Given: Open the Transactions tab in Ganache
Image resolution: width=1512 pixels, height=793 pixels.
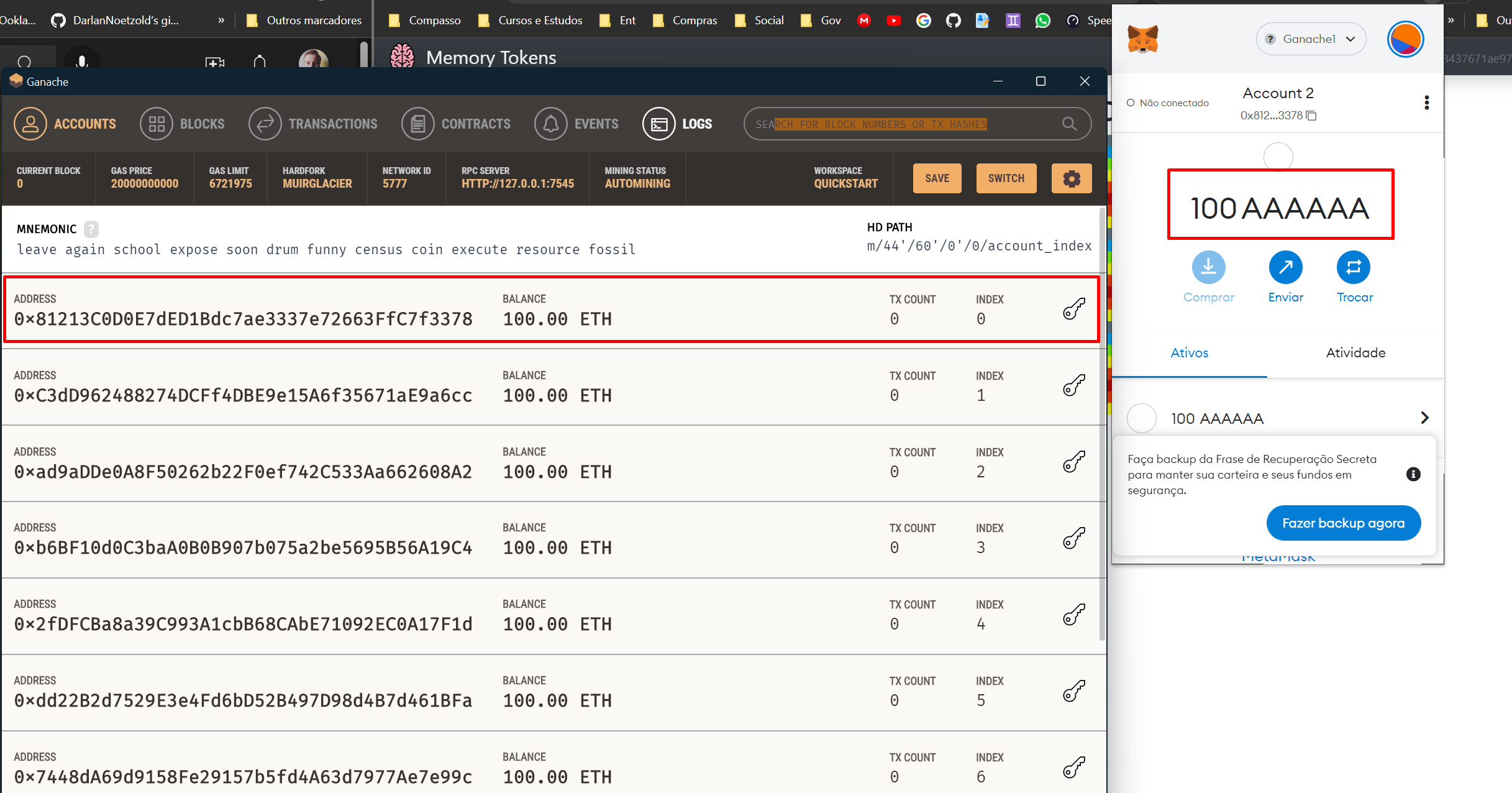Looking at the screenshot, I should tap(313, 124).
